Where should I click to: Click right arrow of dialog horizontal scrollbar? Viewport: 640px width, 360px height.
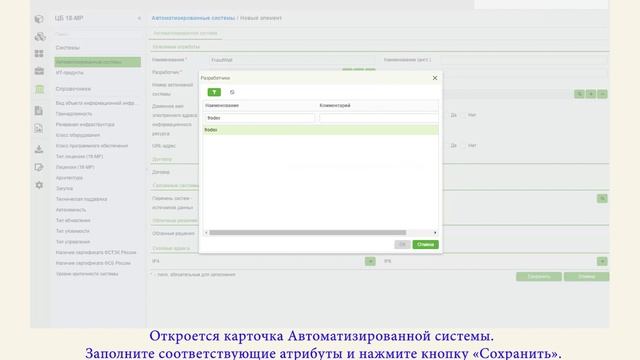click(x=435, y=233)
